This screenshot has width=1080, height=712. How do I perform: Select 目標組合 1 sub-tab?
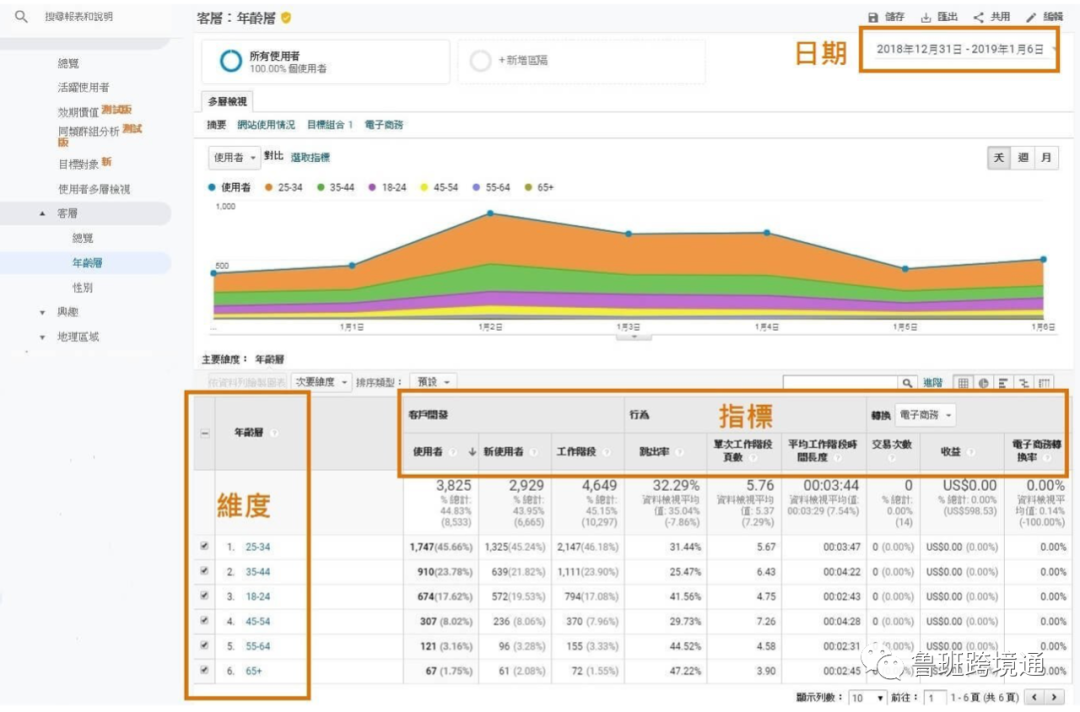click(330, 125)
